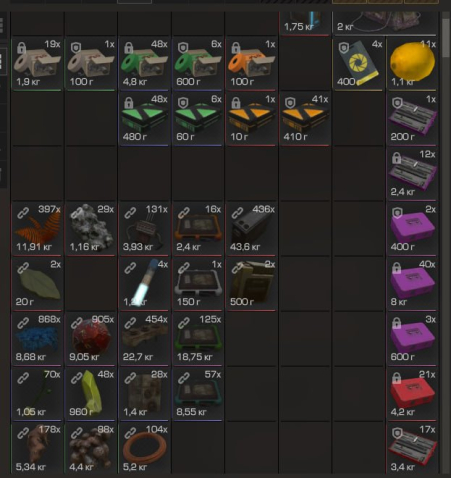This screenshot has width=451, height=478.
Task: Select the shielded aperture card pack 4x
Action: click(358, 64)
